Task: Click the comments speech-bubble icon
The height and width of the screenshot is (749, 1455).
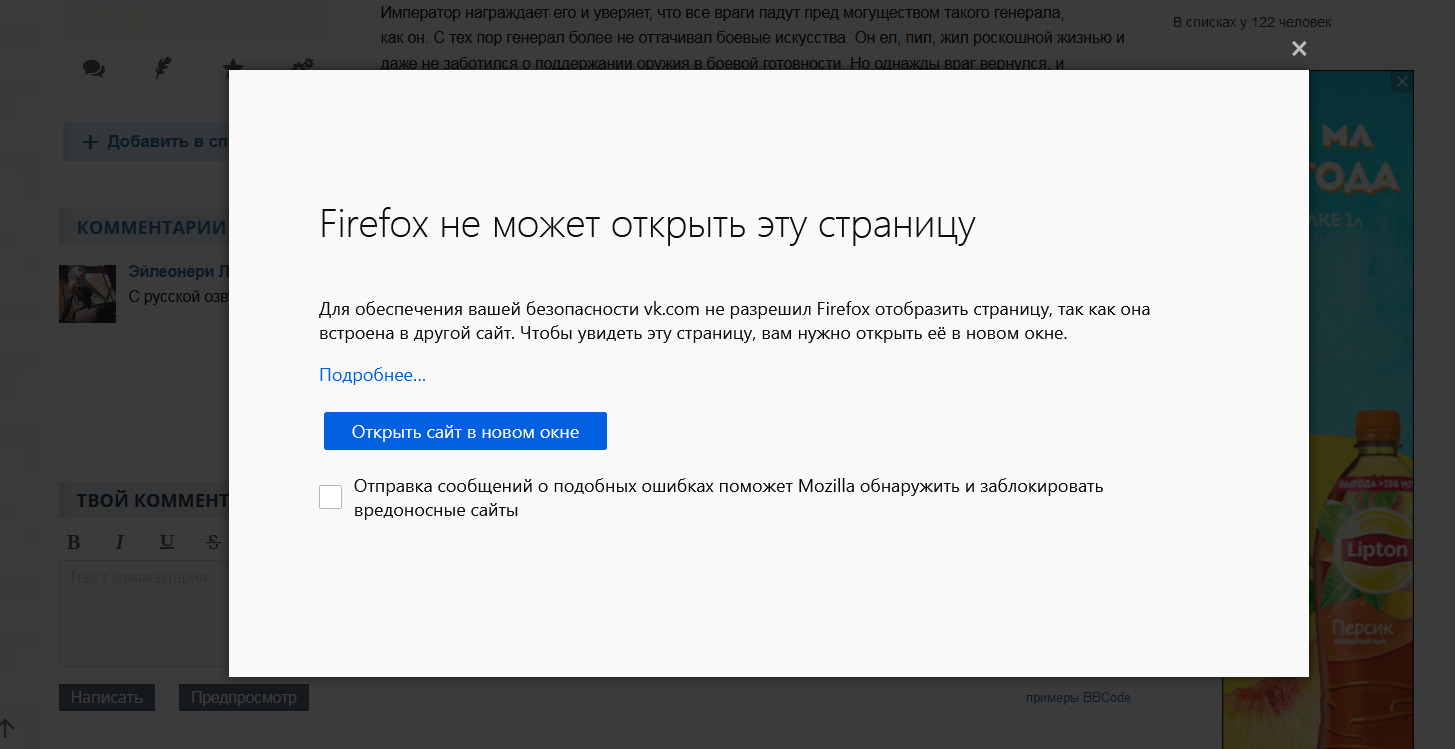Action: pyautogui.click(x=94, y=68)
